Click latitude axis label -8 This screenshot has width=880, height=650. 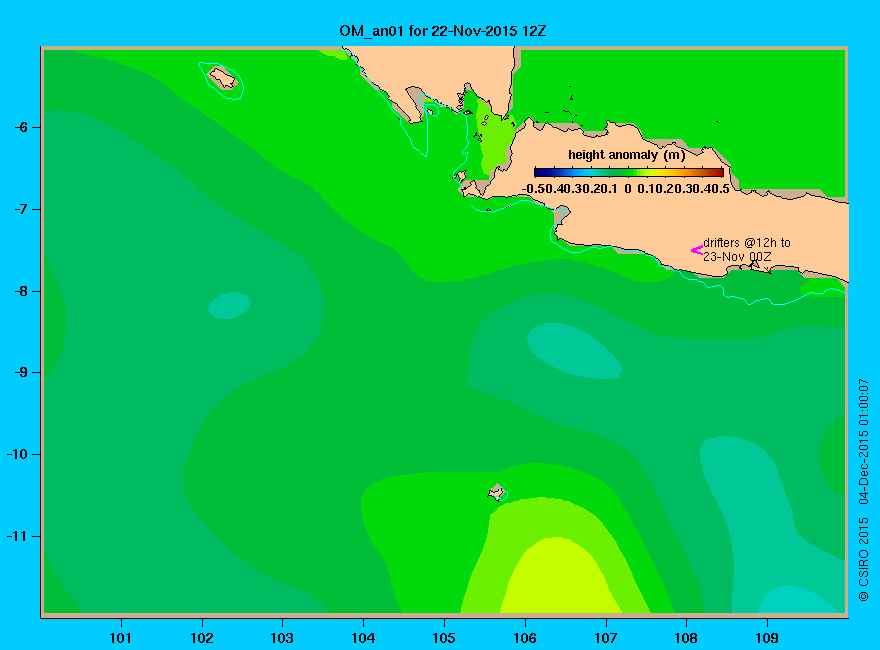coord(21,291)
